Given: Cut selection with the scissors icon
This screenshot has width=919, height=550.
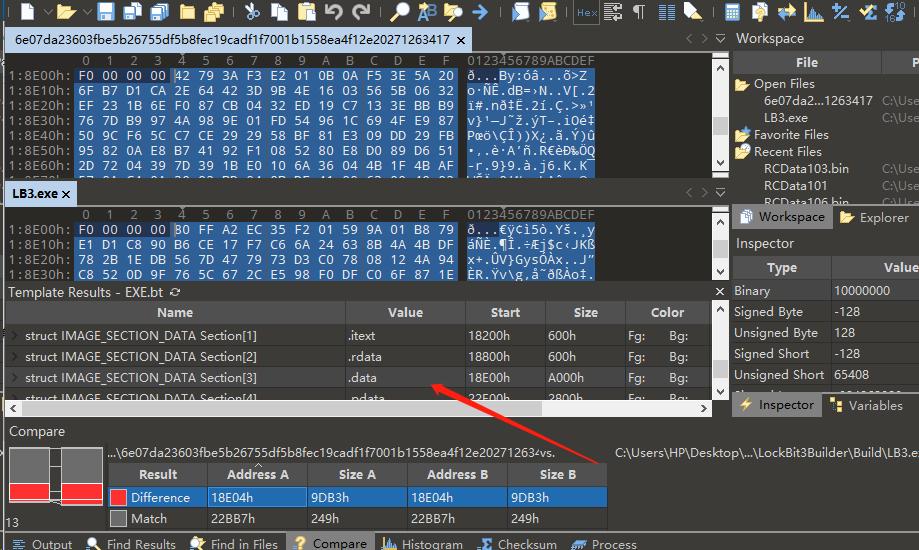Looking at the screenshot, I should click(x=252, y=11).
